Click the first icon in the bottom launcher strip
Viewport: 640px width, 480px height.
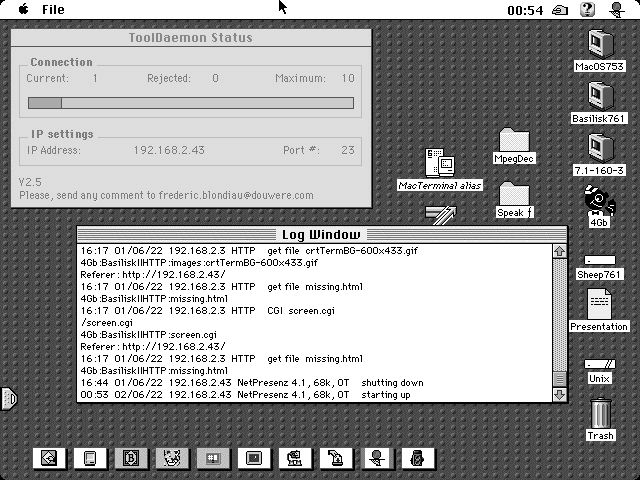(x=49, y=458)
